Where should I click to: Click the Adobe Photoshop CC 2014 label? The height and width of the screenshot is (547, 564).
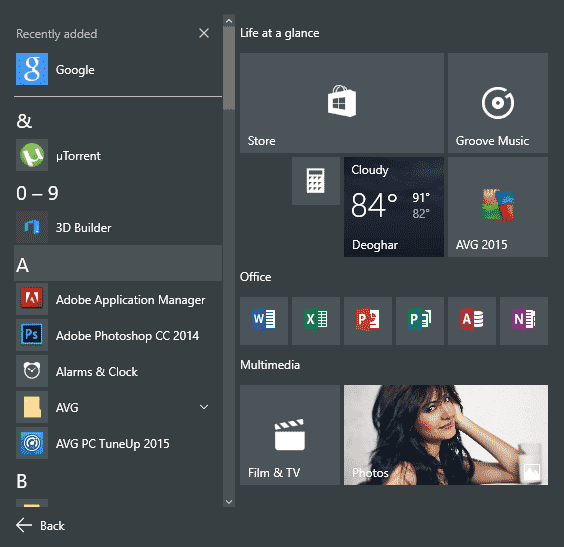coord(127,336)
